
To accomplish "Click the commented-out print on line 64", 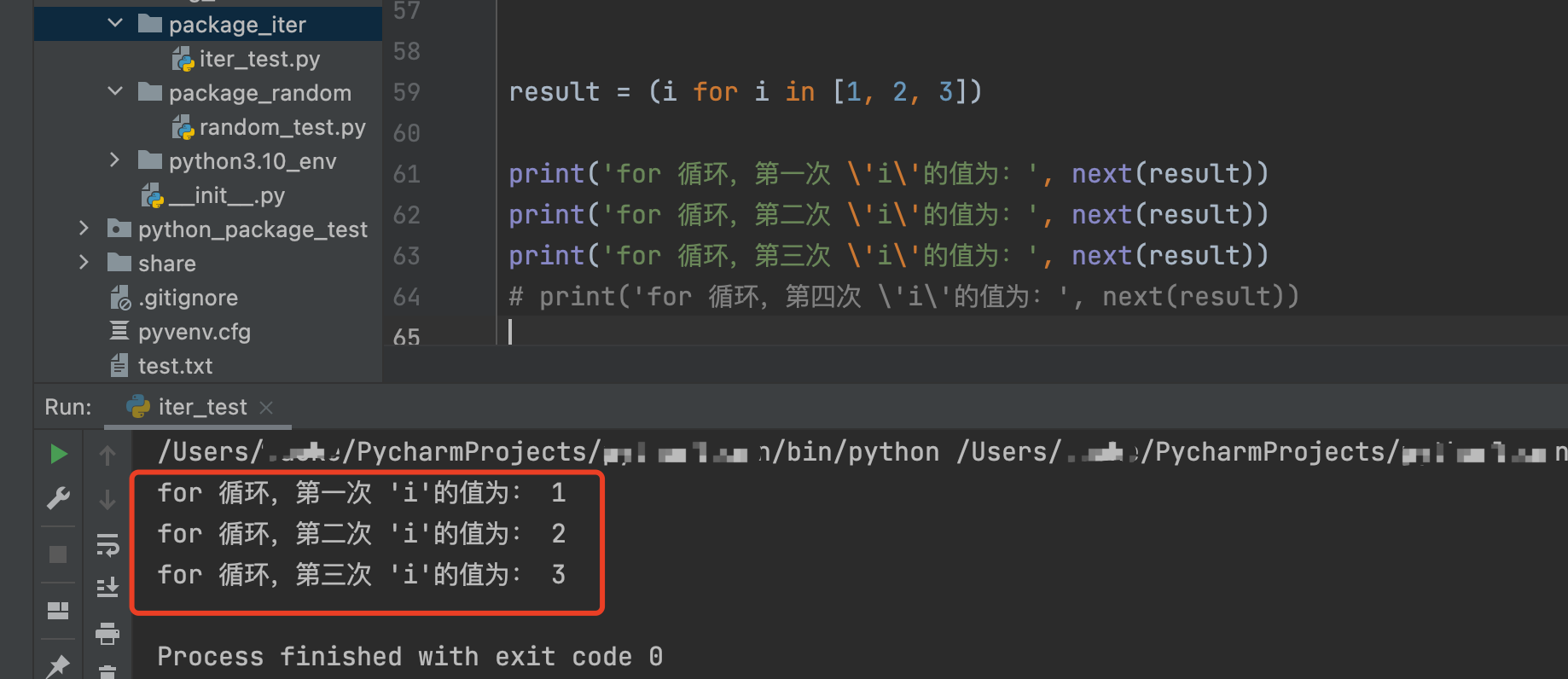I will (x=904, y=296).
